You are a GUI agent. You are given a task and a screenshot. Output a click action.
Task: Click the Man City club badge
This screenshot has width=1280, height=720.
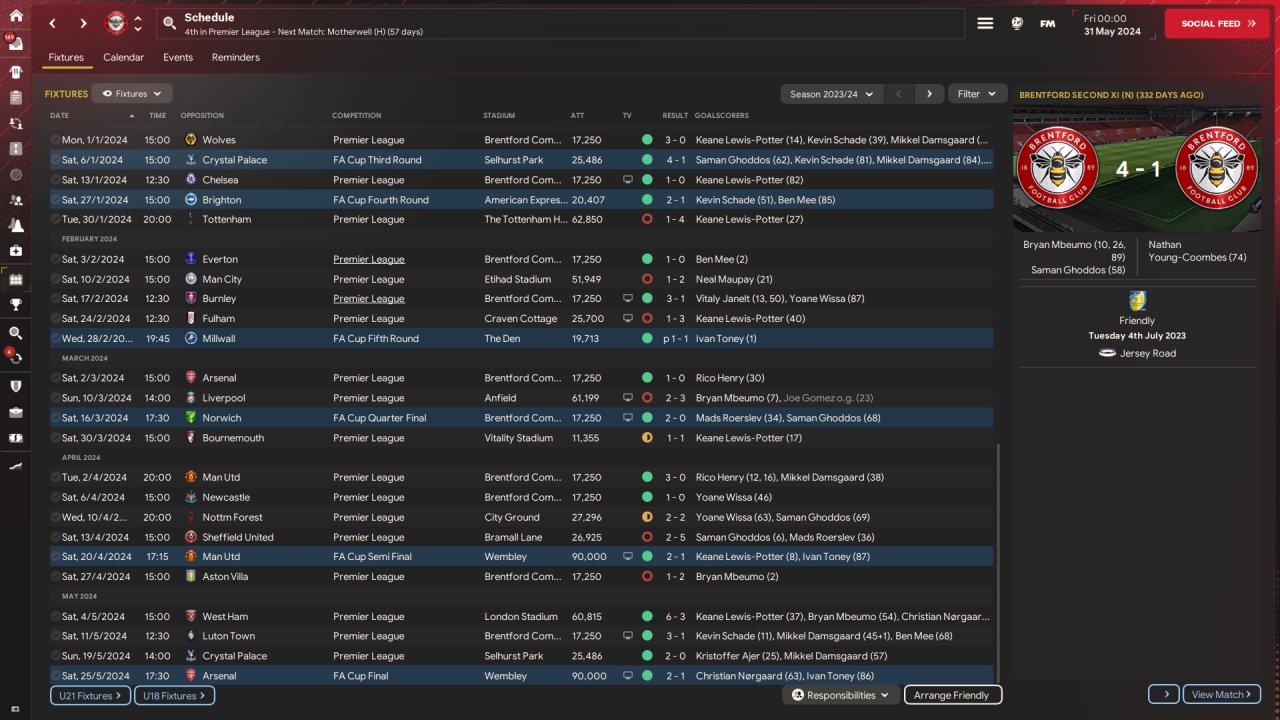click(x=190, y=279)
